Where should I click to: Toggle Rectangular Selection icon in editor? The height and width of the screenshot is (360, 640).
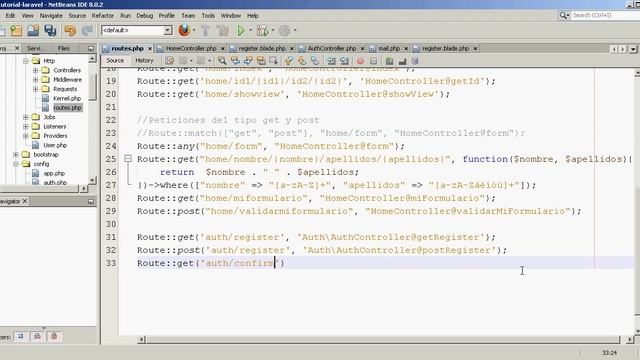click(x=273, y=61)
